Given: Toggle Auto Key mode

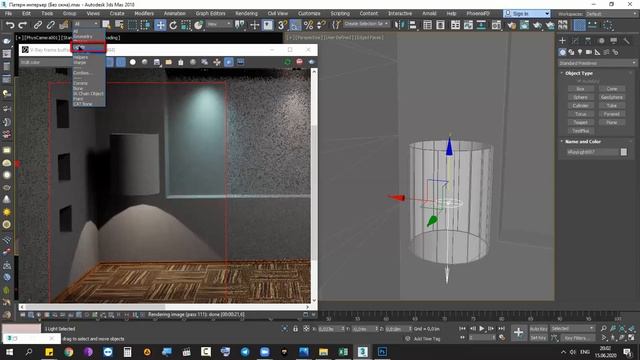Looking at the screenshot, I should (538, 329).
